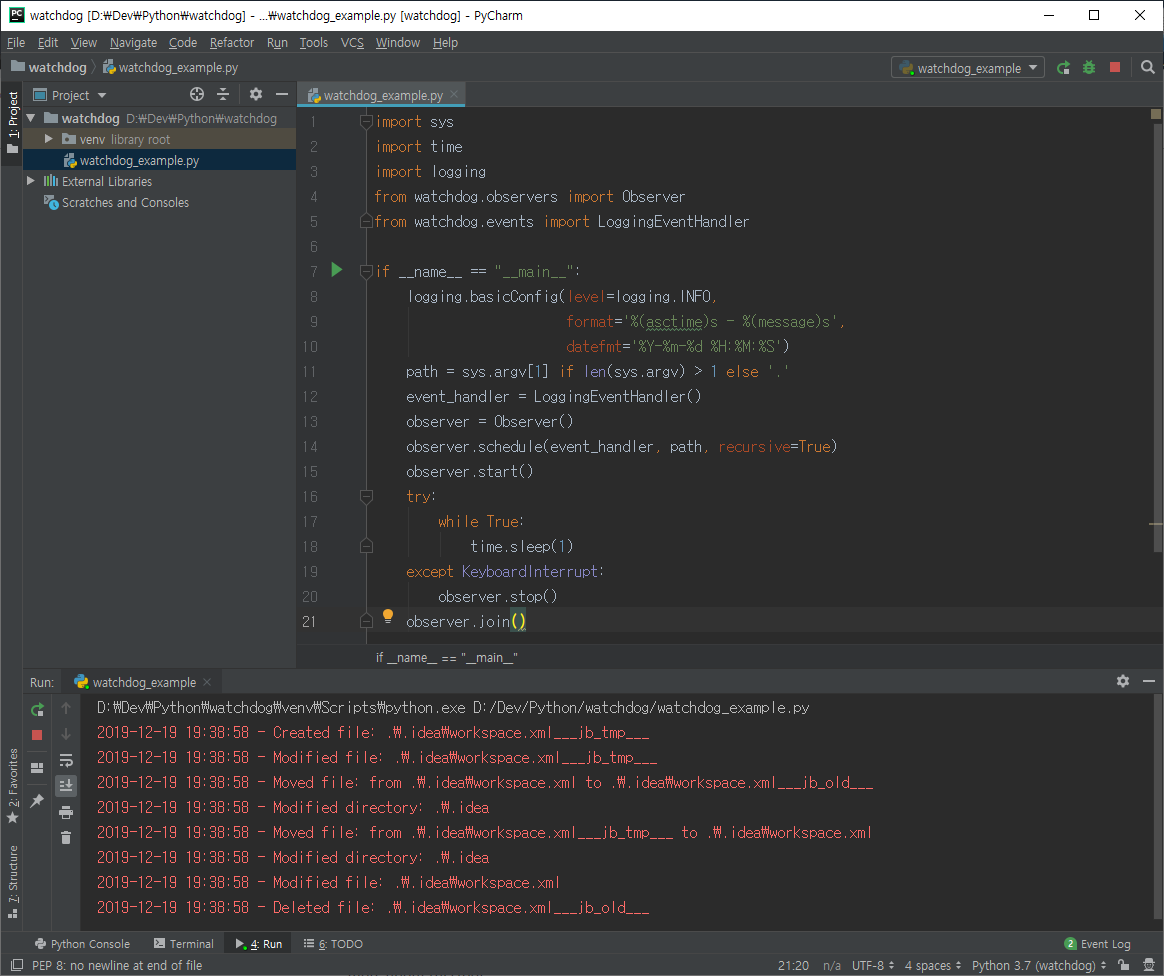The height and width of the screenshot is (976, 1164).
Task: Click the yellow intention lightbulb on line 21
Action: pos(388,615)
